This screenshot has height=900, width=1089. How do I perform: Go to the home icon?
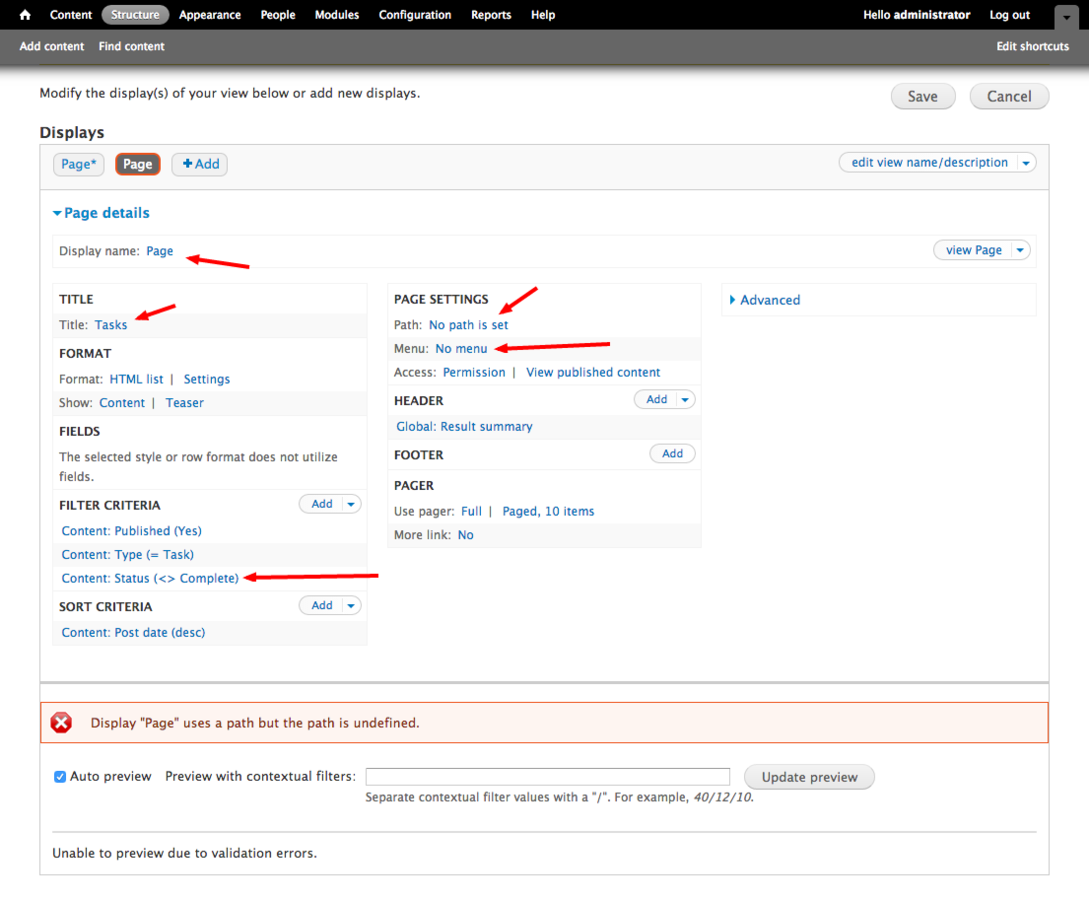click(25, 15)
